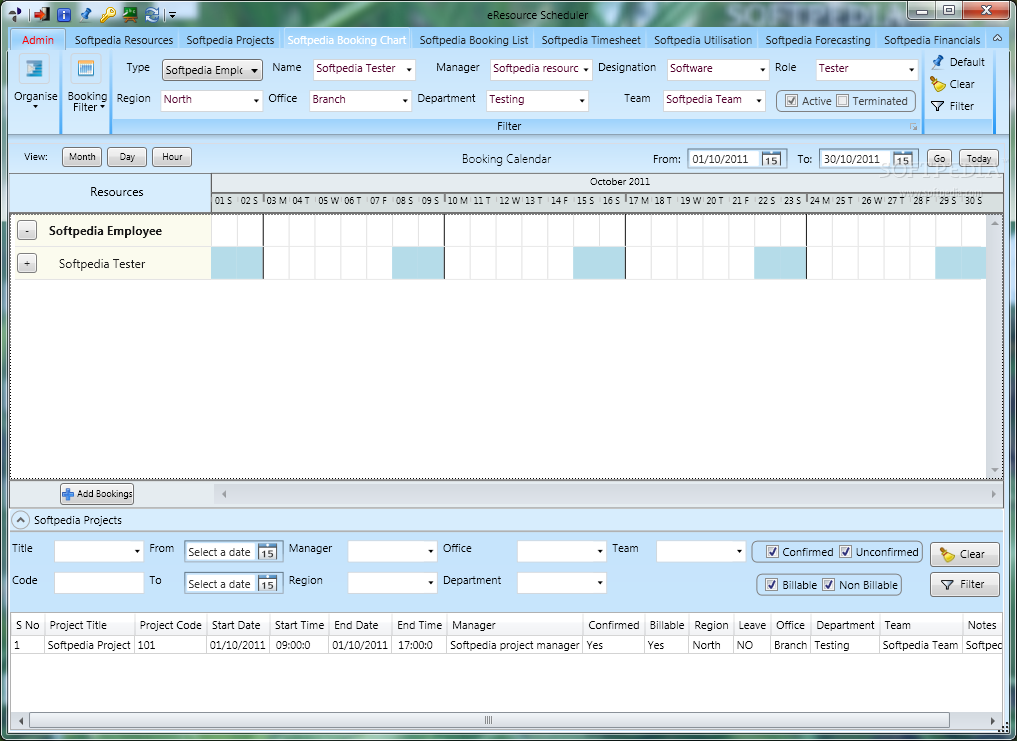Select the Month view button
Image resolution: width=1017 pixels, height=741 pixels.
[x=82, y=157]
